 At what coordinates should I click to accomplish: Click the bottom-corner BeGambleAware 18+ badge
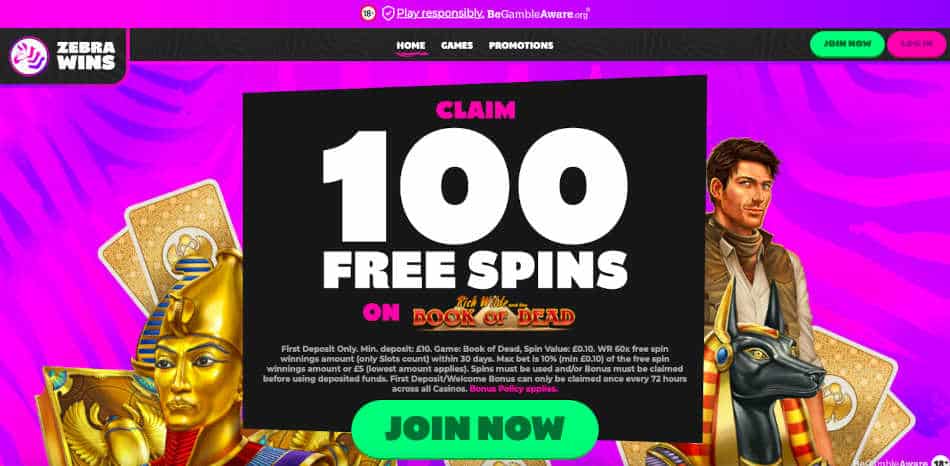tap(900, 462)
